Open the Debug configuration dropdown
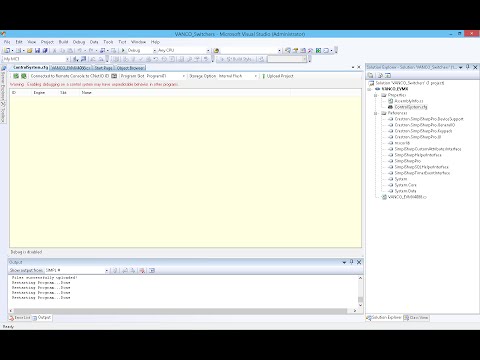 click(x=154, y=50)
